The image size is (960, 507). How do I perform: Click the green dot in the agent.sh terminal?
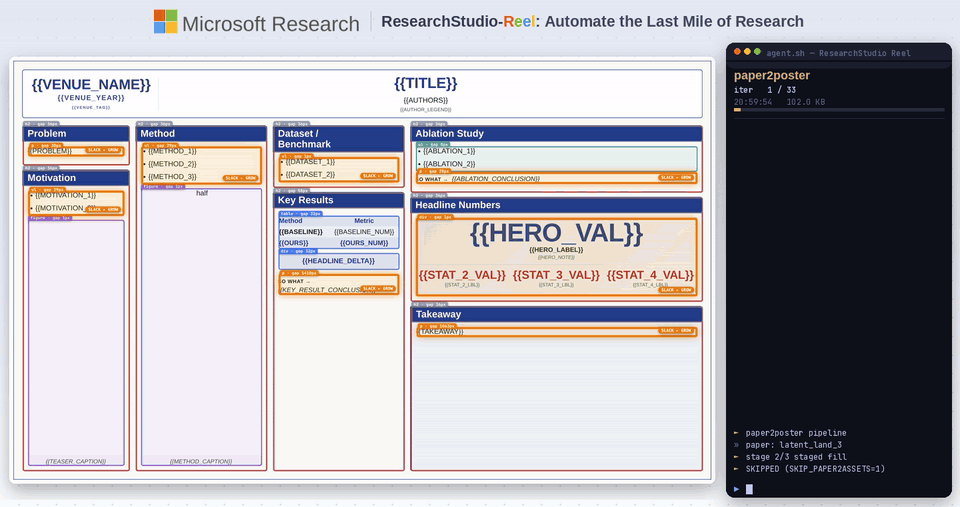coord(757,52)
